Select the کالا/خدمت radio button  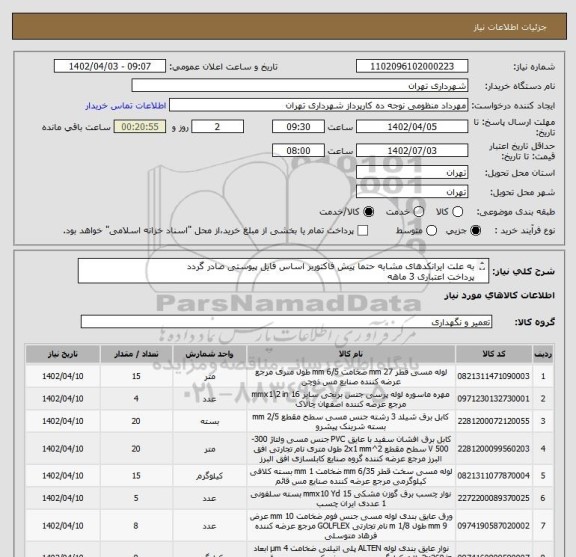pos(368,212)
